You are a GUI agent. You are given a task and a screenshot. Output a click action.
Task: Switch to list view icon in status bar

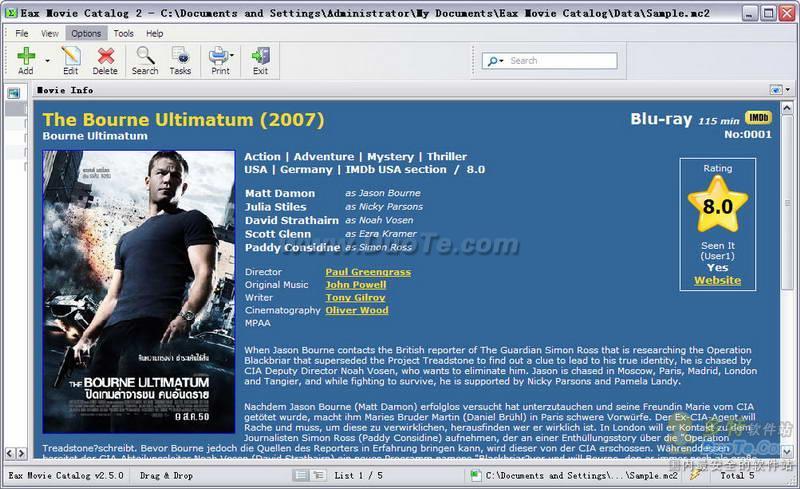point(301,475)
